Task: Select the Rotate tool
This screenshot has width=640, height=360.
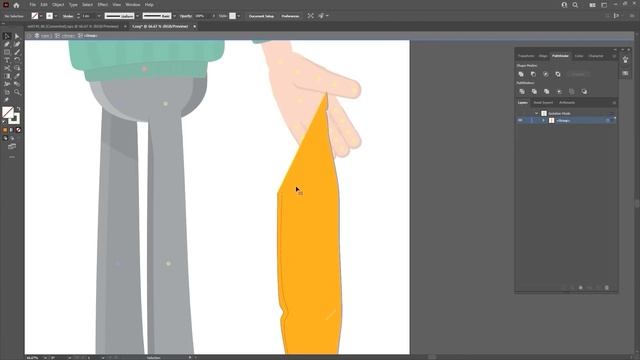Action: 17,60
